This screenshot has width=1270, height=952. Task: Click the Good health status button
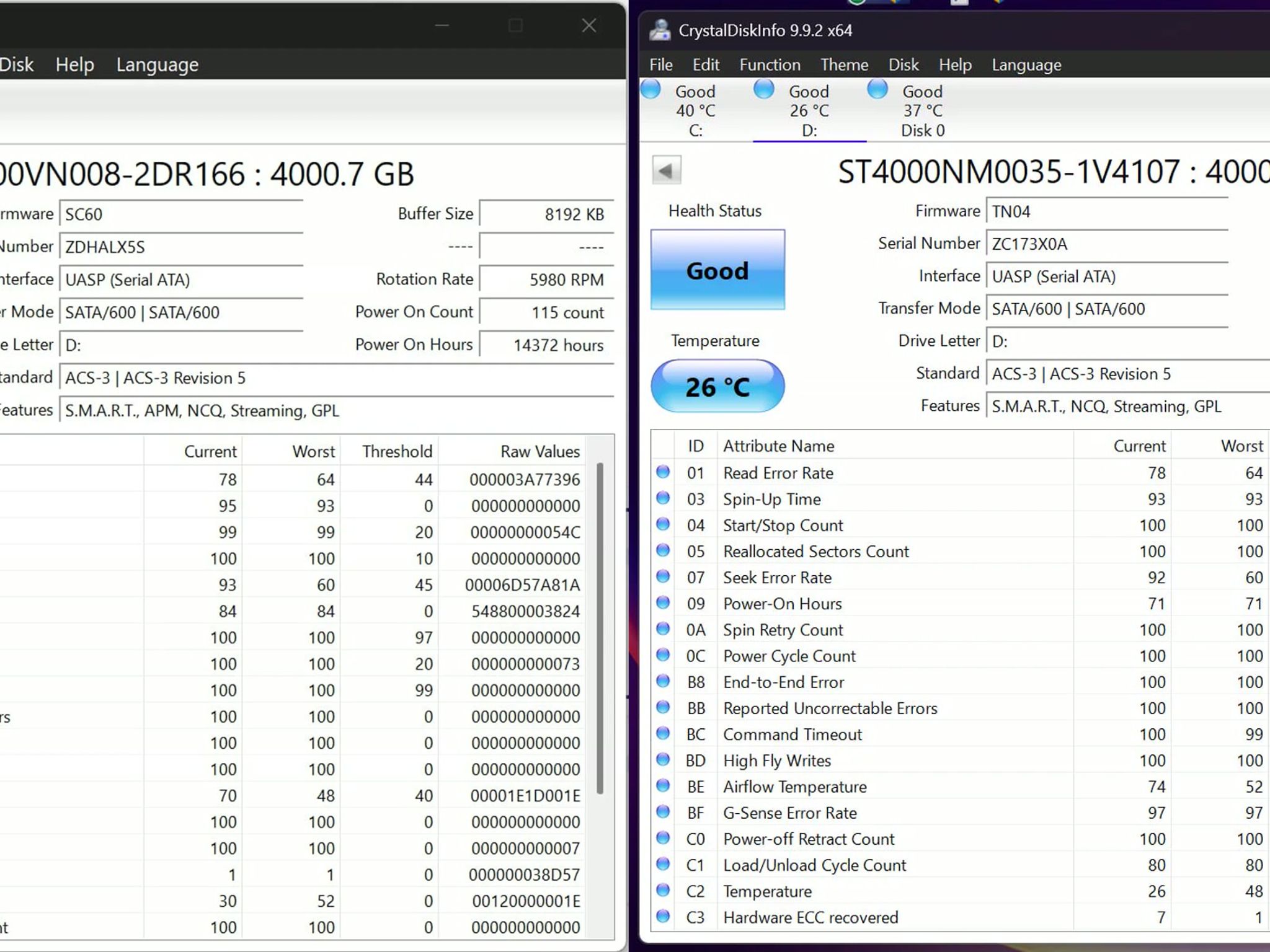tap(717, 270)
